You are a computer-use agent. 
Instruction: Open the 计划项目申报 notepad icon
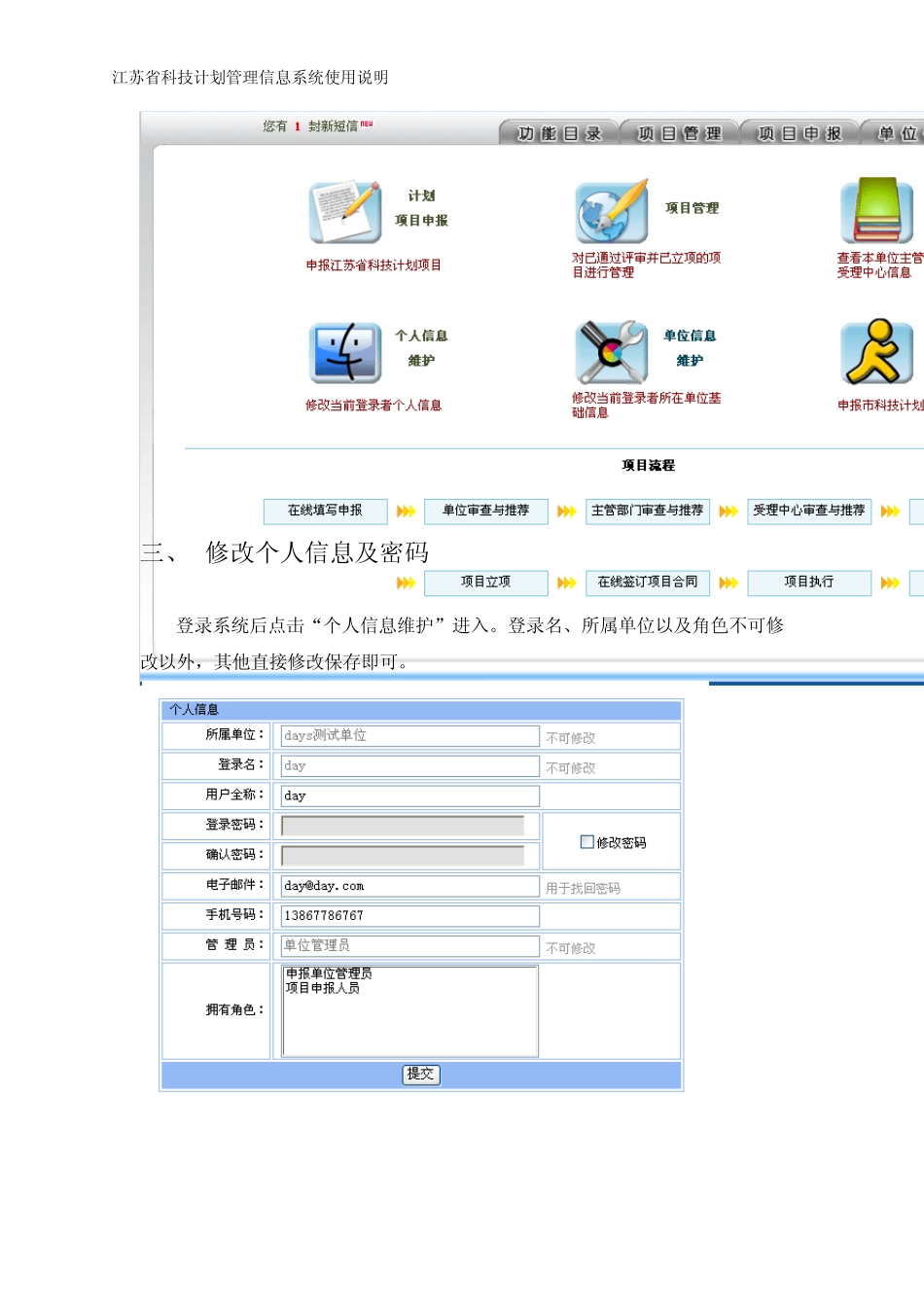345,212
